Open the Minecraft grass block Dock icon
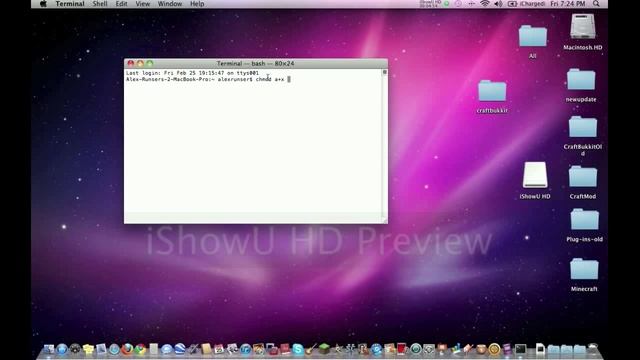Viewport: 640px width, 360px height. point(324,349)
